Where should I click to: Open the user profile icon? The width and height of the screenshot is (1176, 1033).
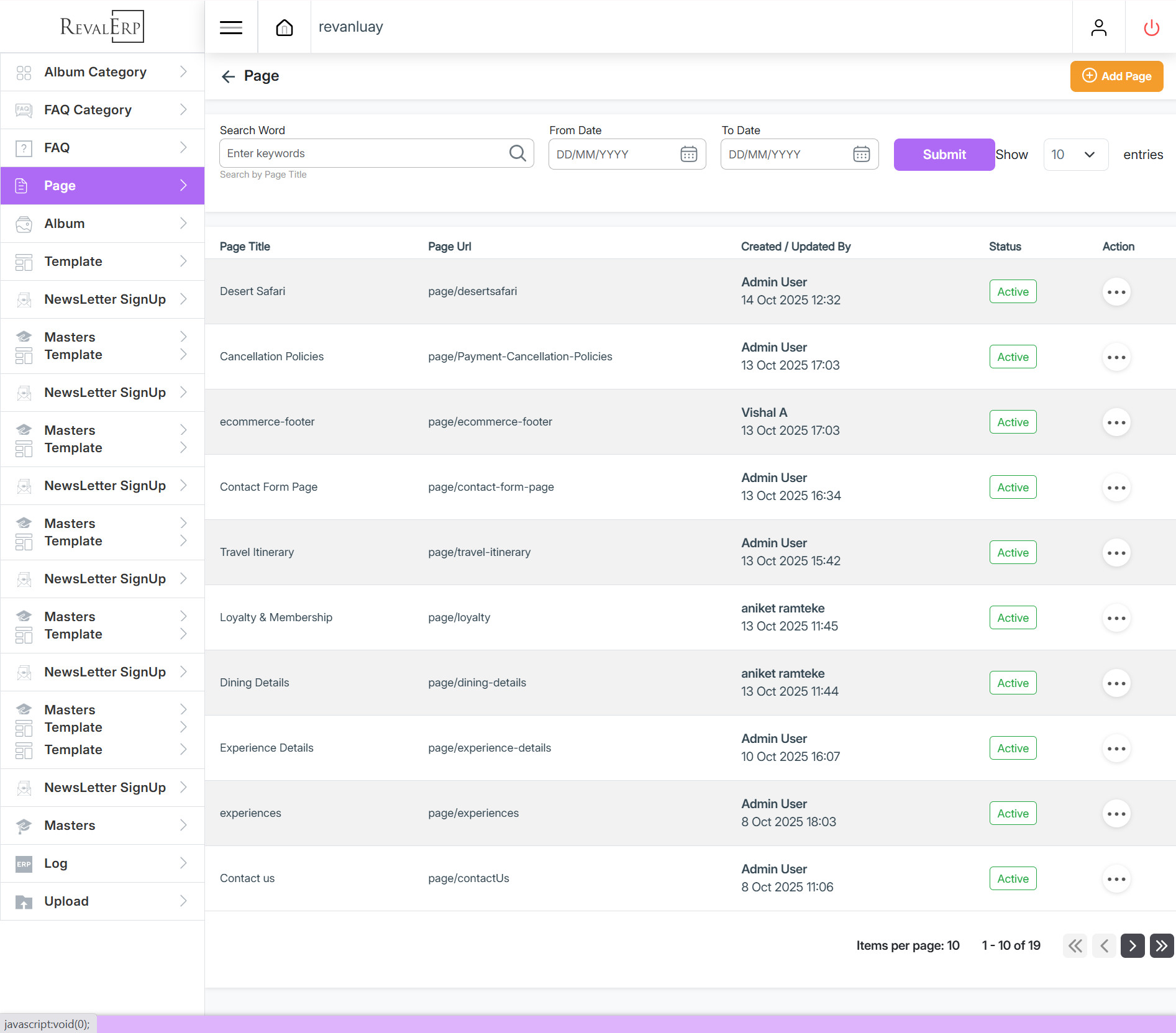tap(1098, 27)
